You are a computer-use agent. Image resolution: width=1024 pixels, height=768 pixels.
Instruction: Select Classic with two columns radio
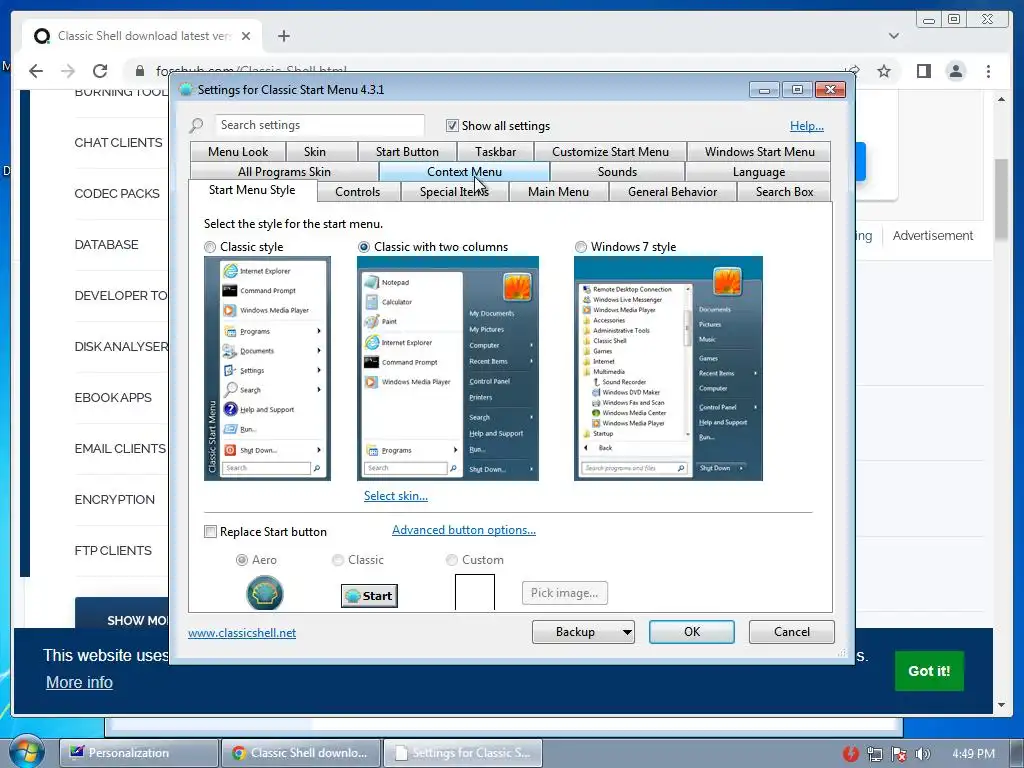click(x=364, y=247)
